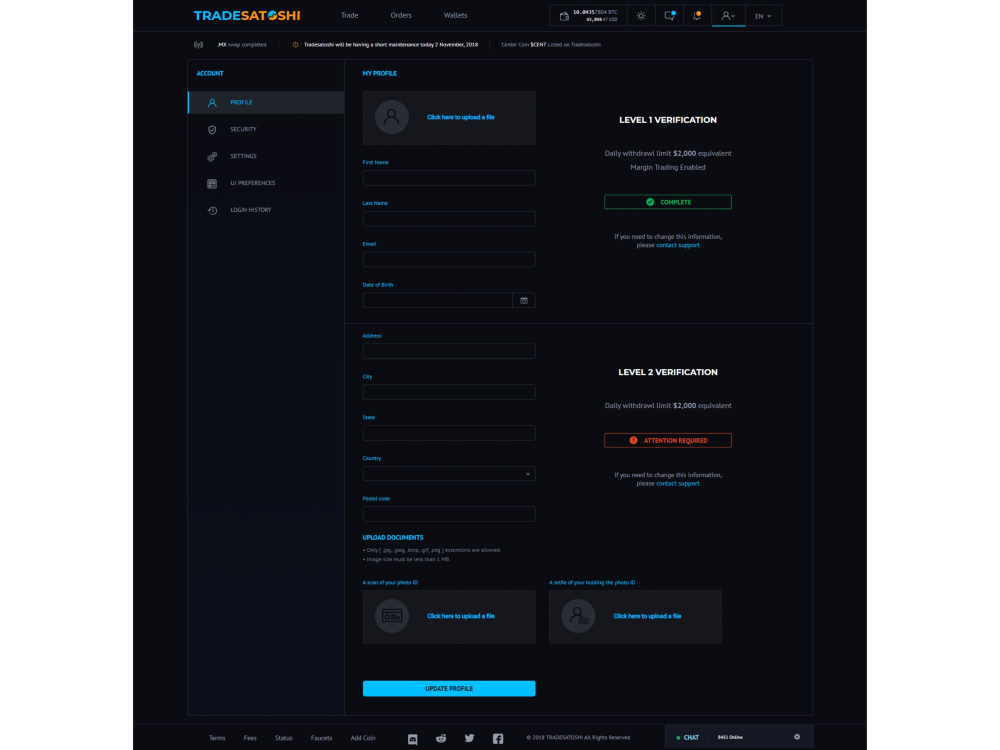
Task: Open the Faucets footer link
Action: (x=321, y=738)
